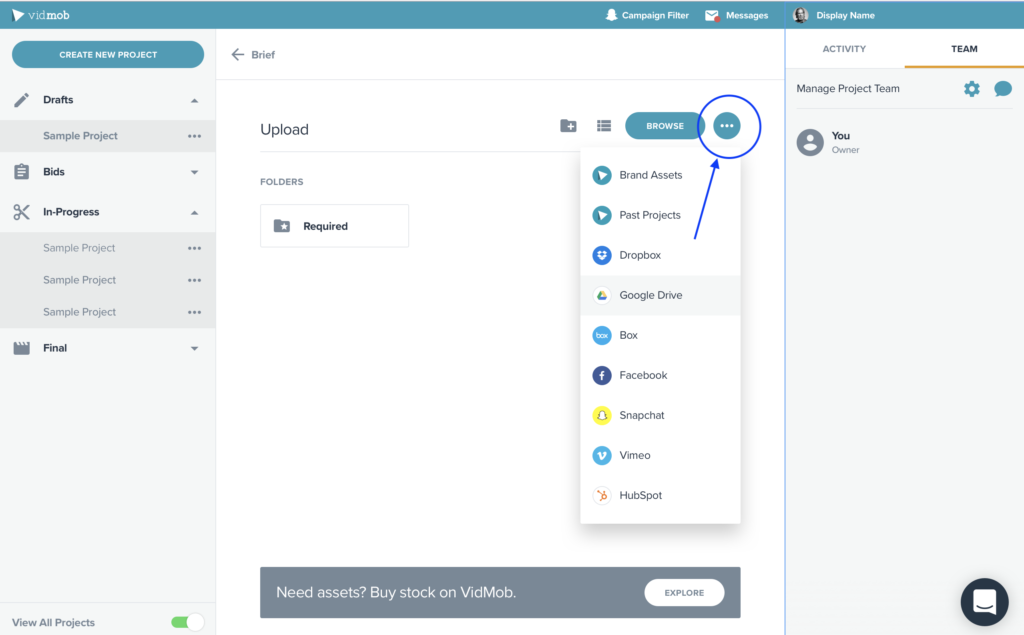Viewport: 1024px width, 635px height.
Task: Open Messages from top bar
Action: (737, 15)
